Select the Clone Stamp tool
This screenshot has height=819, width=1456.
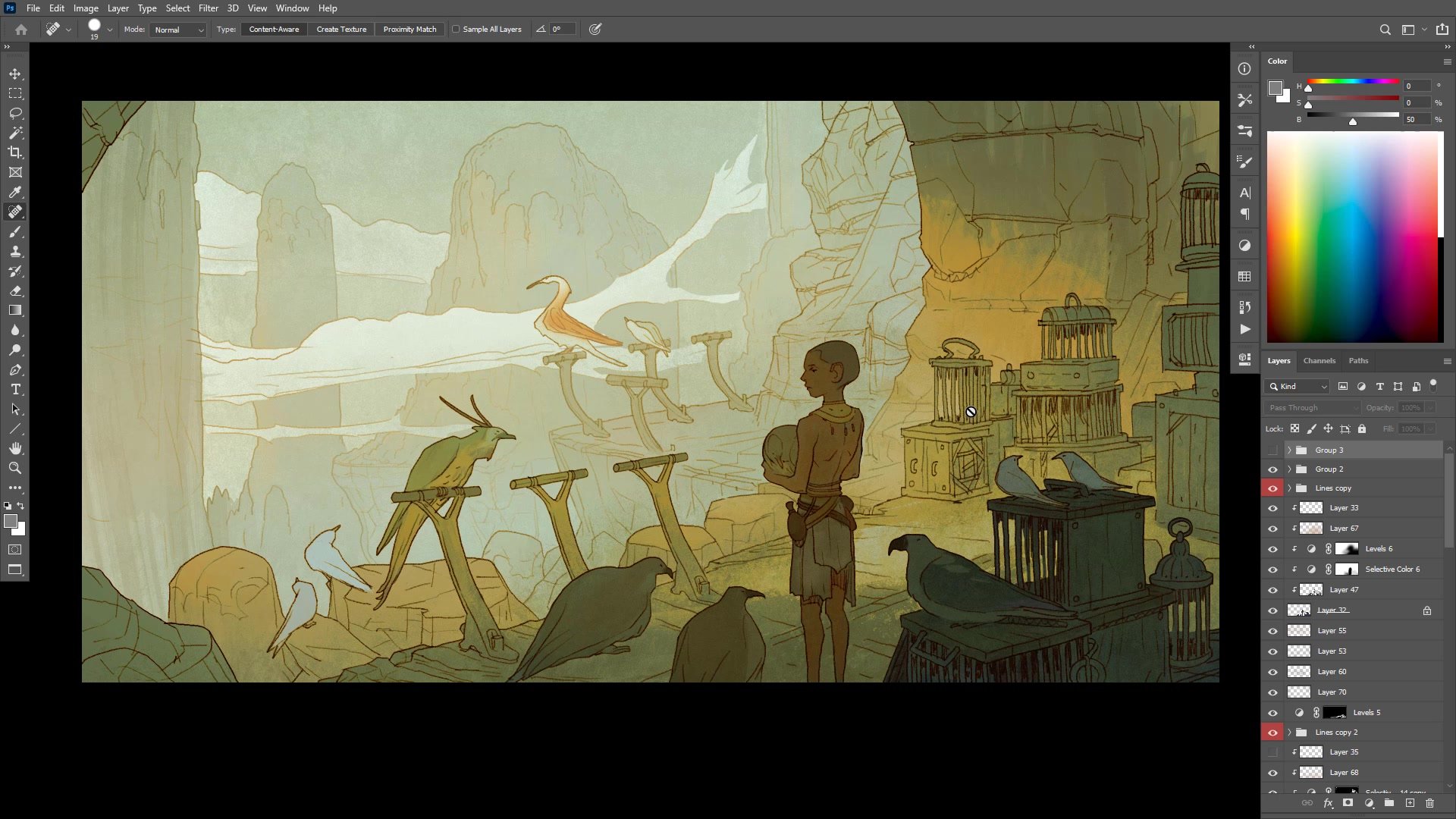pyautogui.click(x=15, y=251)
